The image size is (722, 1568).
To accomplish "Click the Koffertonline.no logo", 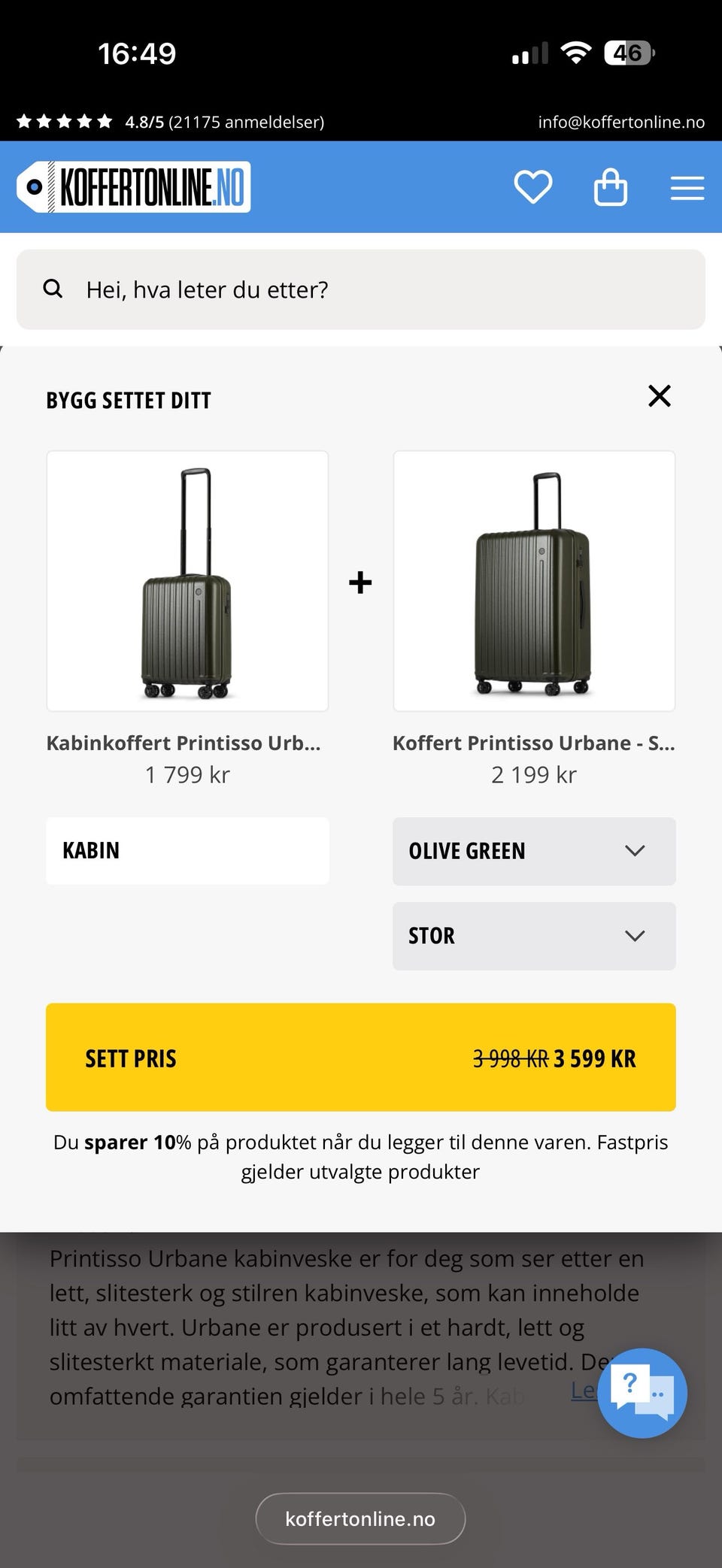I will tap(134, 187).
